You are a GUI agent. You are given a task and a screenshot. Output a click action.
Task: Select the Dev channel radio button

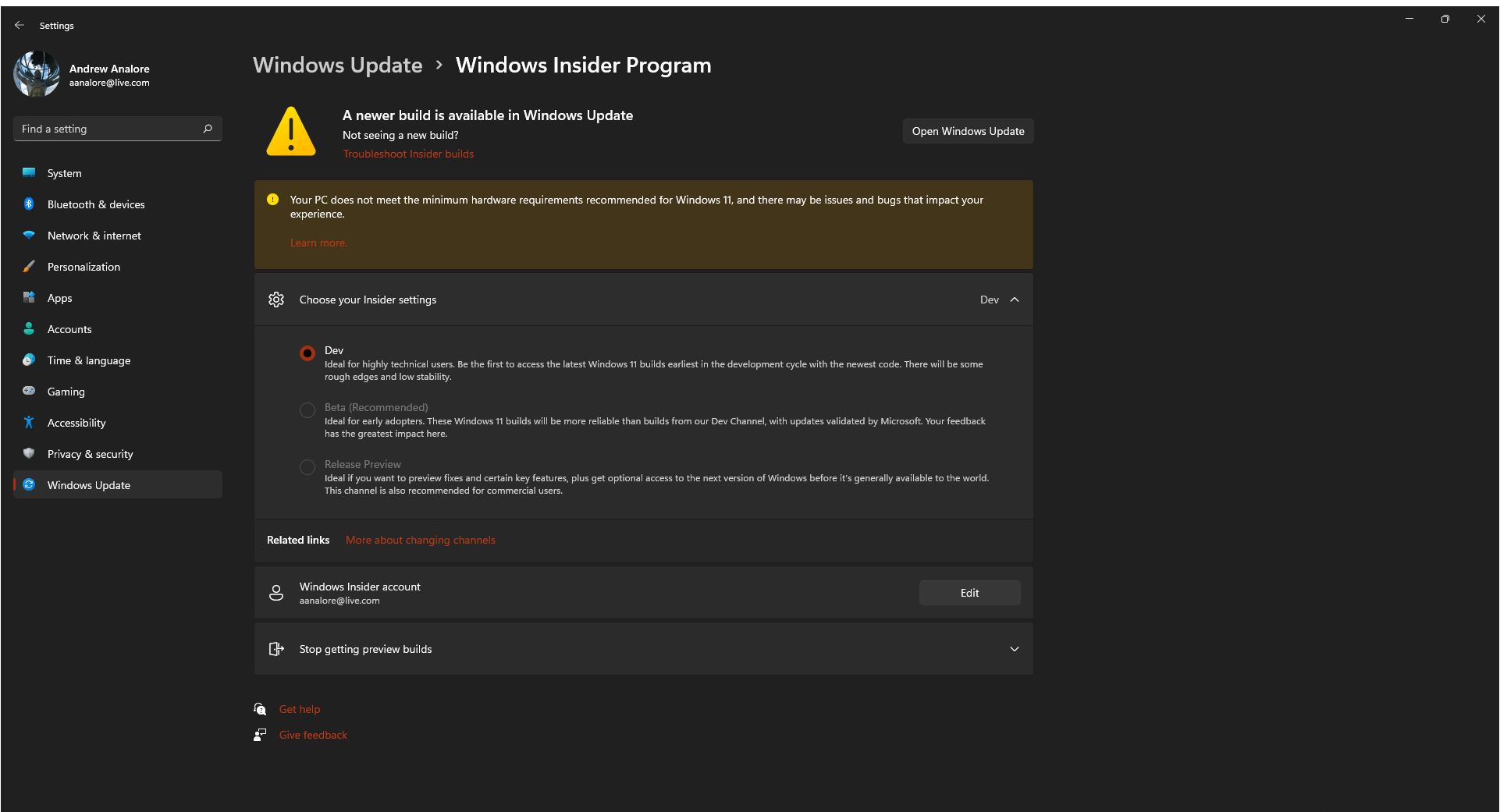(307, 353)
